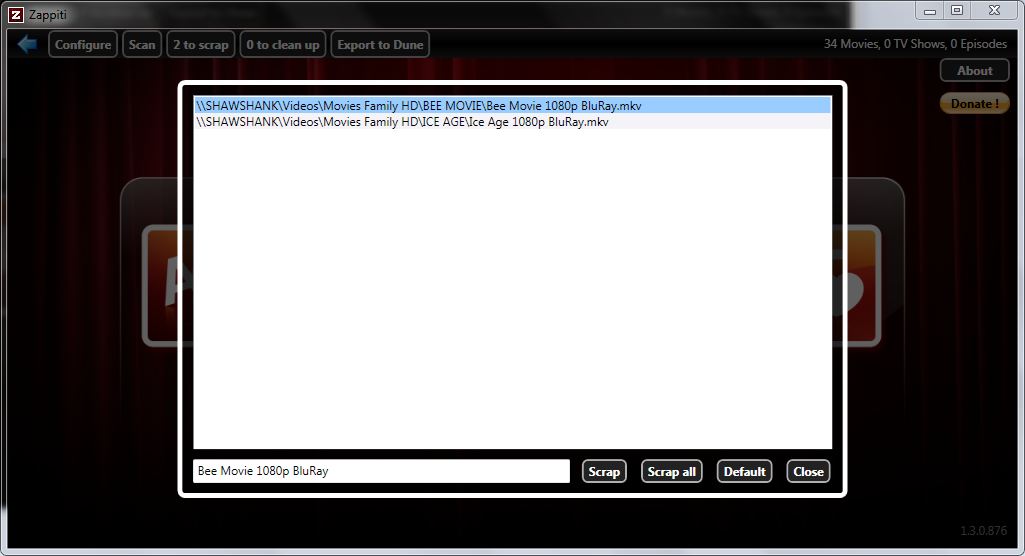Click the Zappiti logo in title bar
Image resolution: width=1025 pixels, height=556 pixels.
(x=16, y=14)
